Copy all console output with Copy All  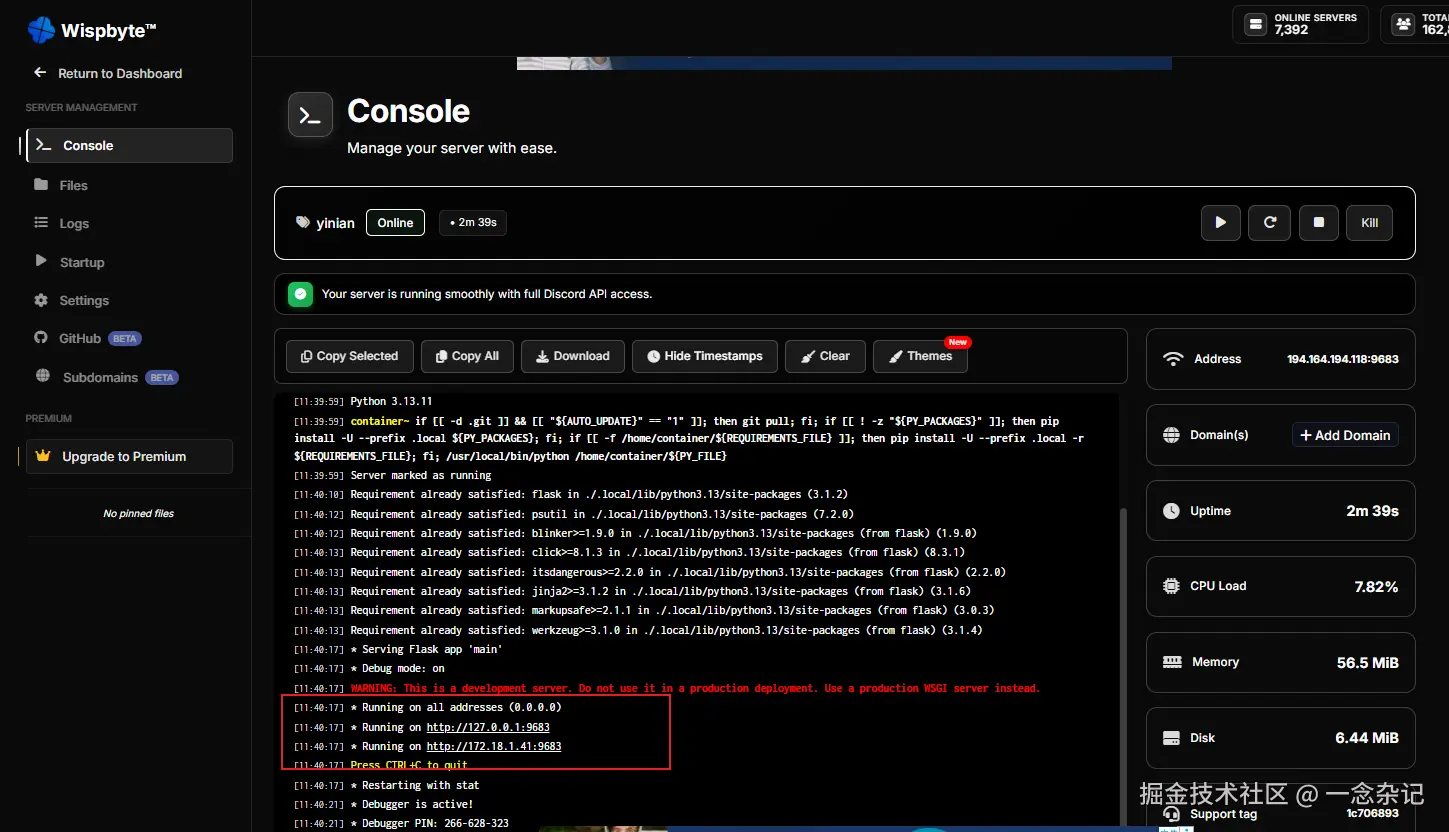467,356
